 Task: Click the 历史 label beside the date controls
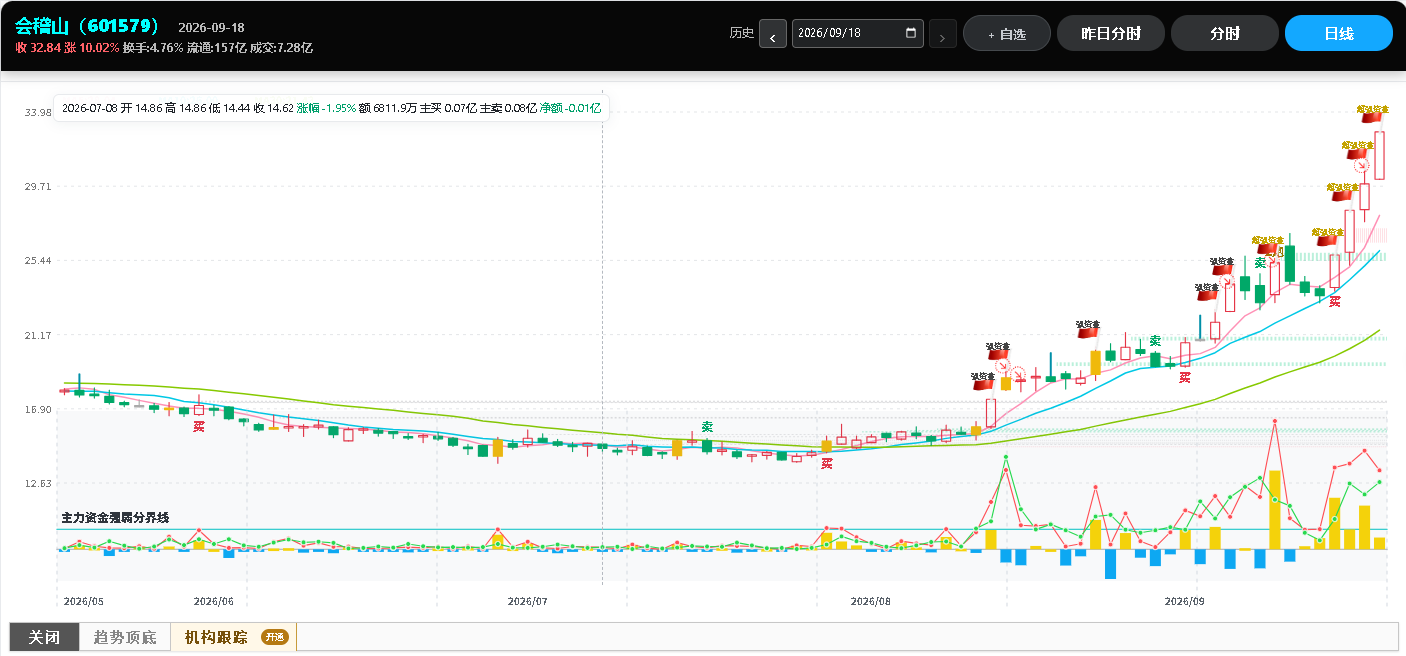pyautogui.click(x=742, y=33)
